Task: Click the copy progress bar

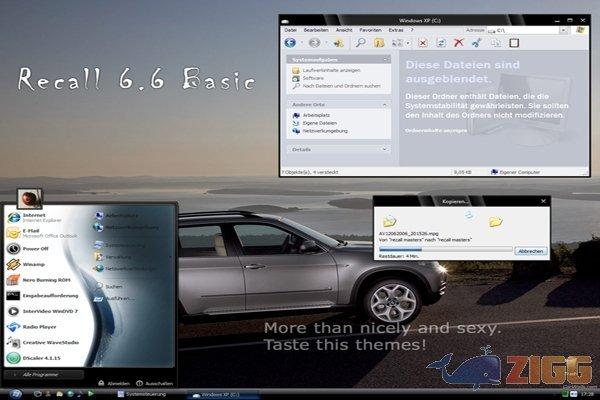Action: (445, 251)
